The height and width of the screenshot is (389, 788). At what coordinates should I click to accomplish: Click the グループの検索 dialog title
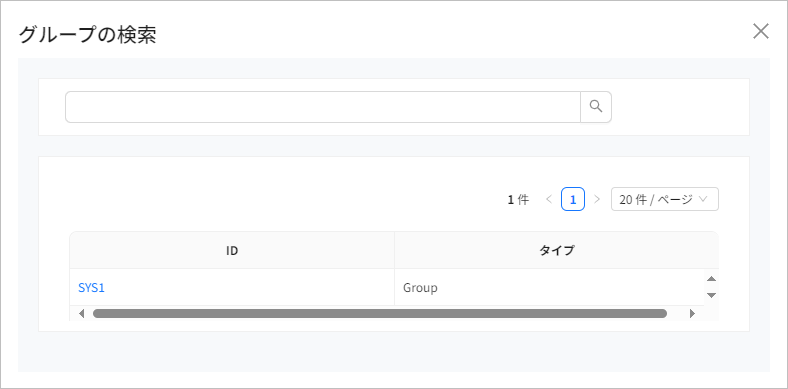[87, 35]
